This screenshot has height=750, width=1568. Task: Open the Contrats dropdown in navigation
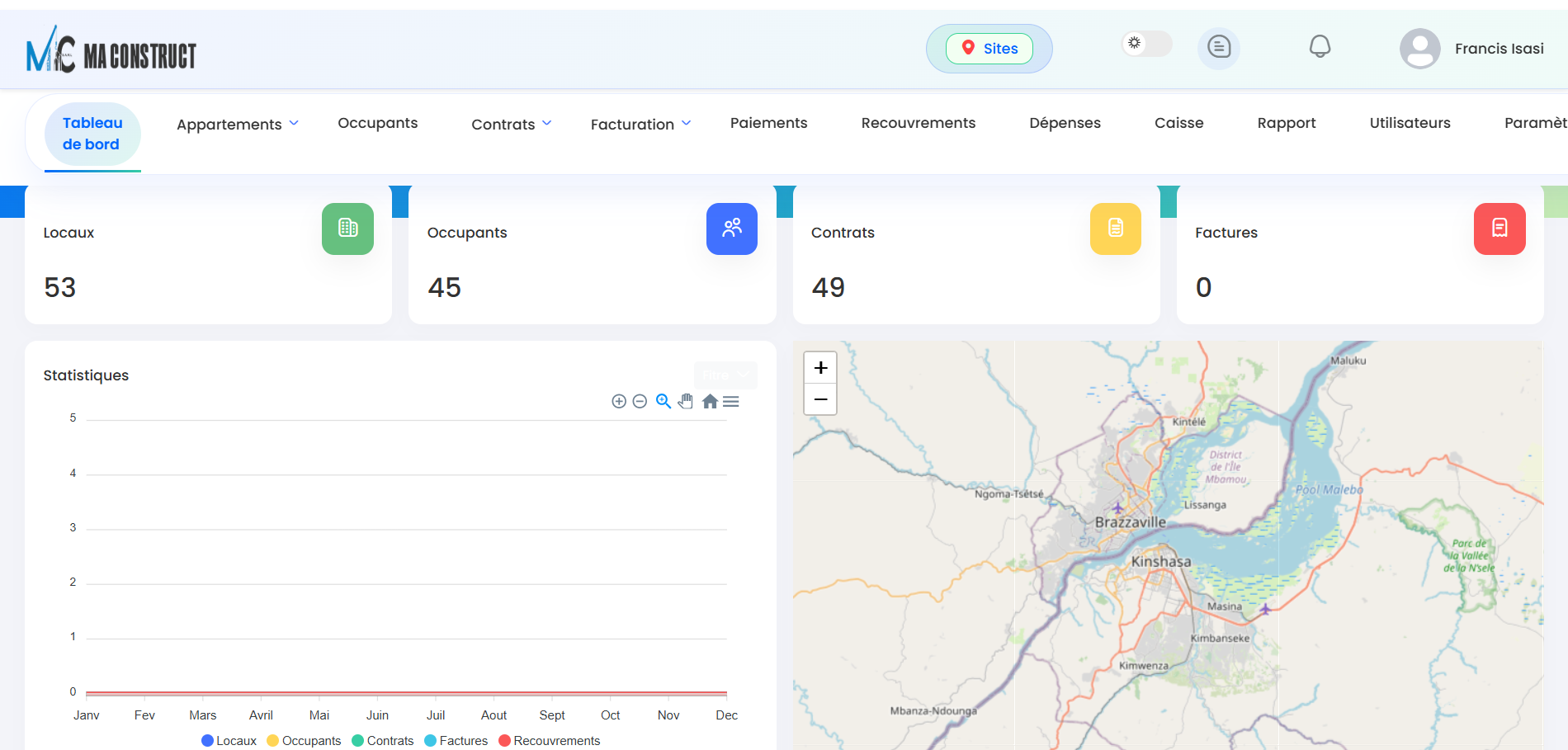point(511,125)
